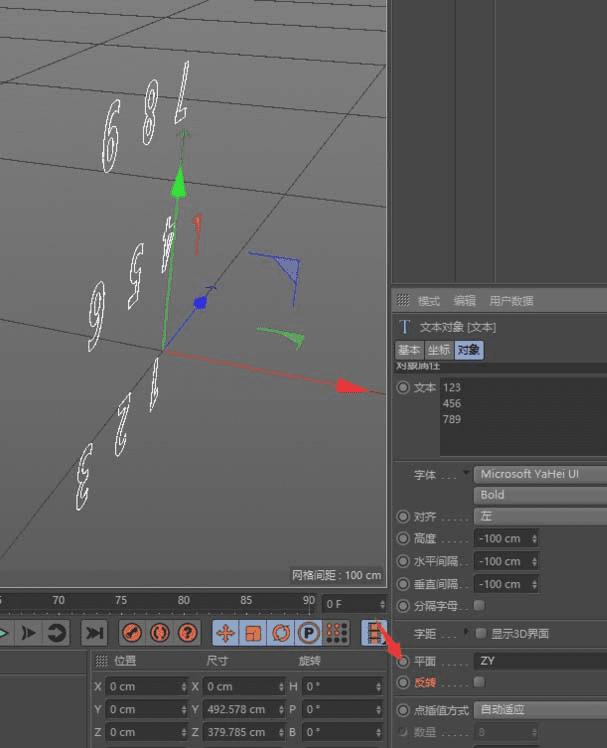Open the 用户数据 menu
The image size is (607, 748).
[510, 301]
